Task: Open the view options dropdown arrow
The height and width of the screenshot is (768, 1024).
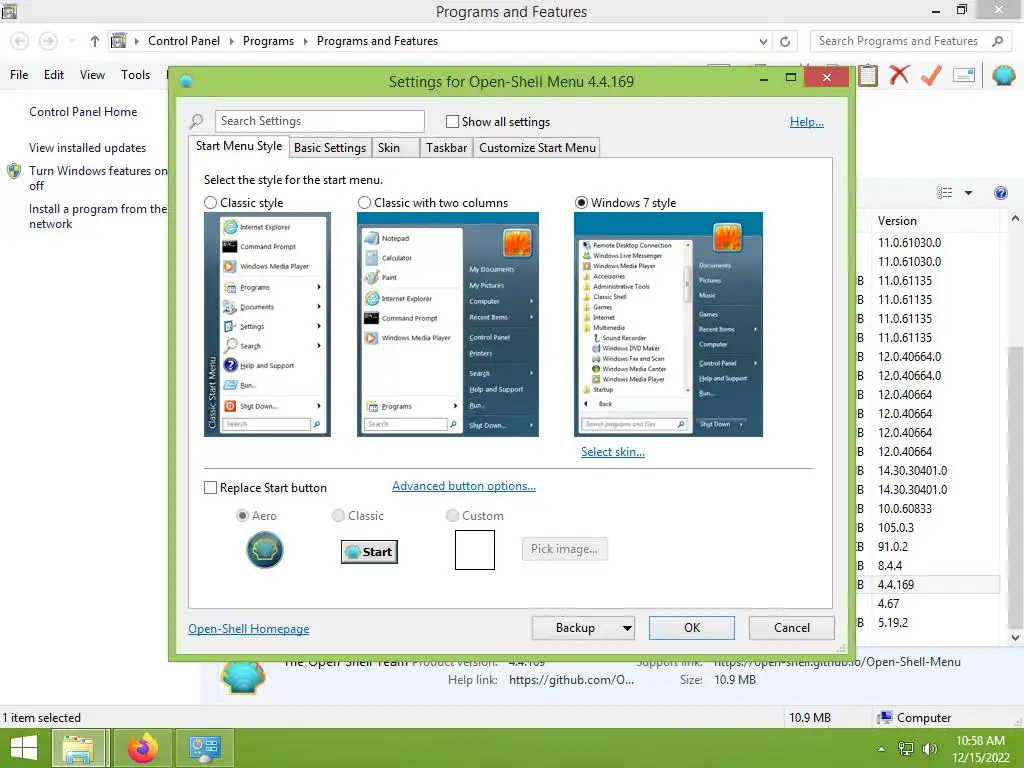Action: pos(968,193)
